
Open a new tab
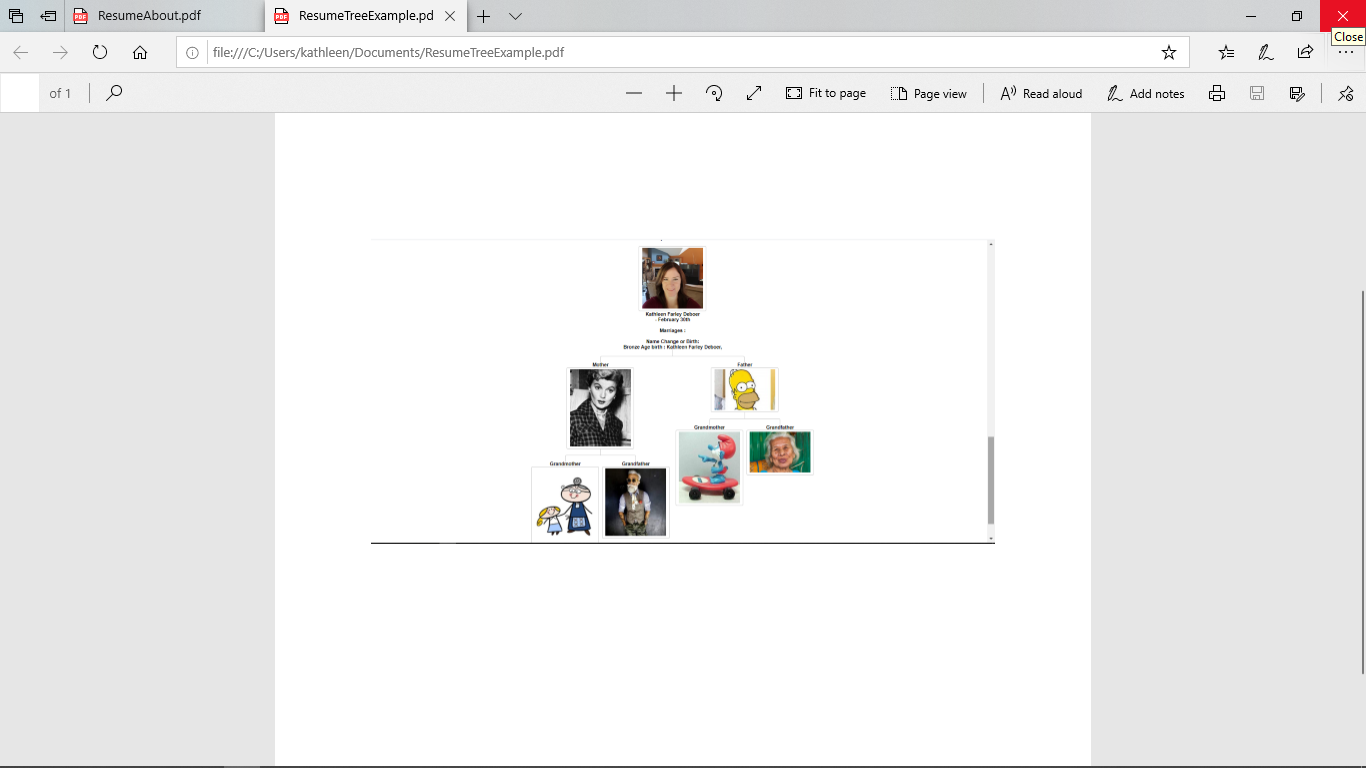(x=484, y=16)
